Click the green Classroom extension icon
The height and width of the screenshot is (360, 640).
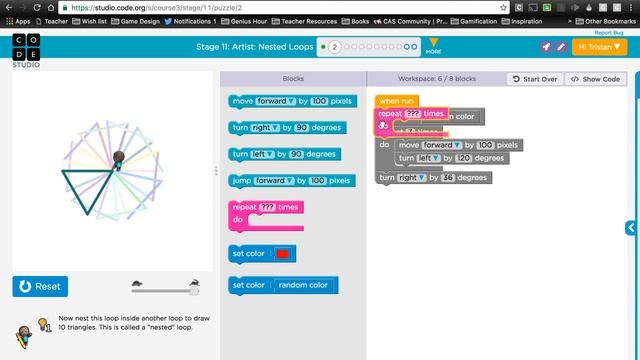pos(547,7)
